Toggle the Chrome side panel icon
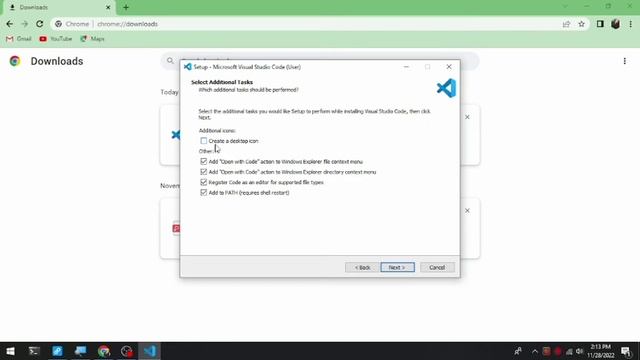This screenshot has width=640, height=360. tap(600, 24)
